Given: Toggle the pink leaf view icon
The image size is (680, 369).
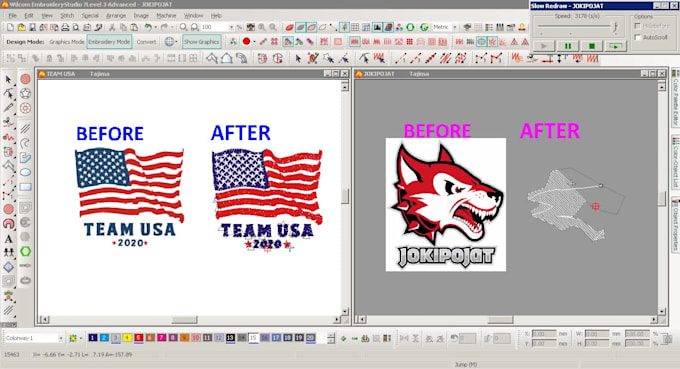Looking at the screenshot, I should [x=312, y=27].
